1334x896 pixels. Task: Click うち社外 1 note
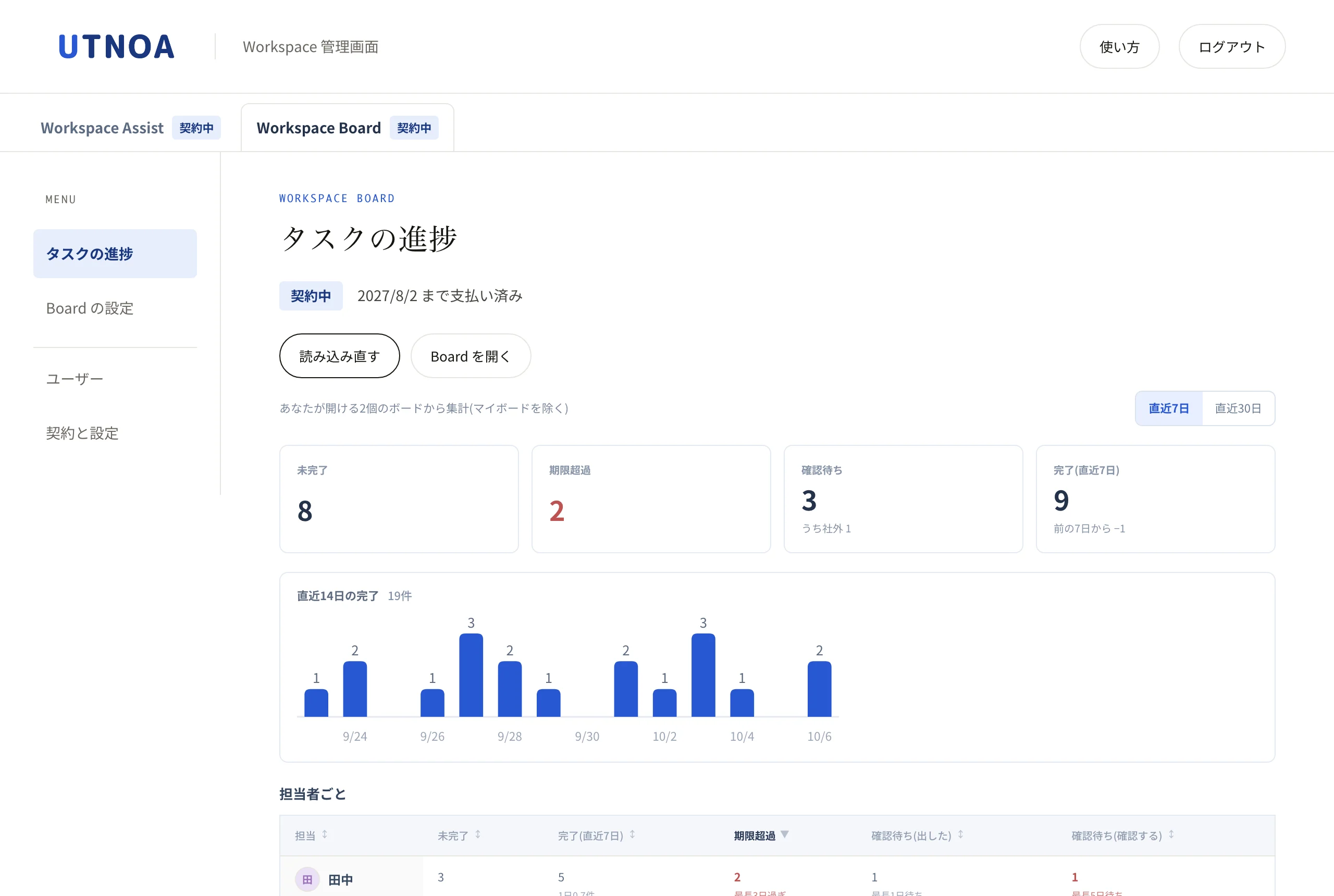pyautogui.click(x=826, y=529)
